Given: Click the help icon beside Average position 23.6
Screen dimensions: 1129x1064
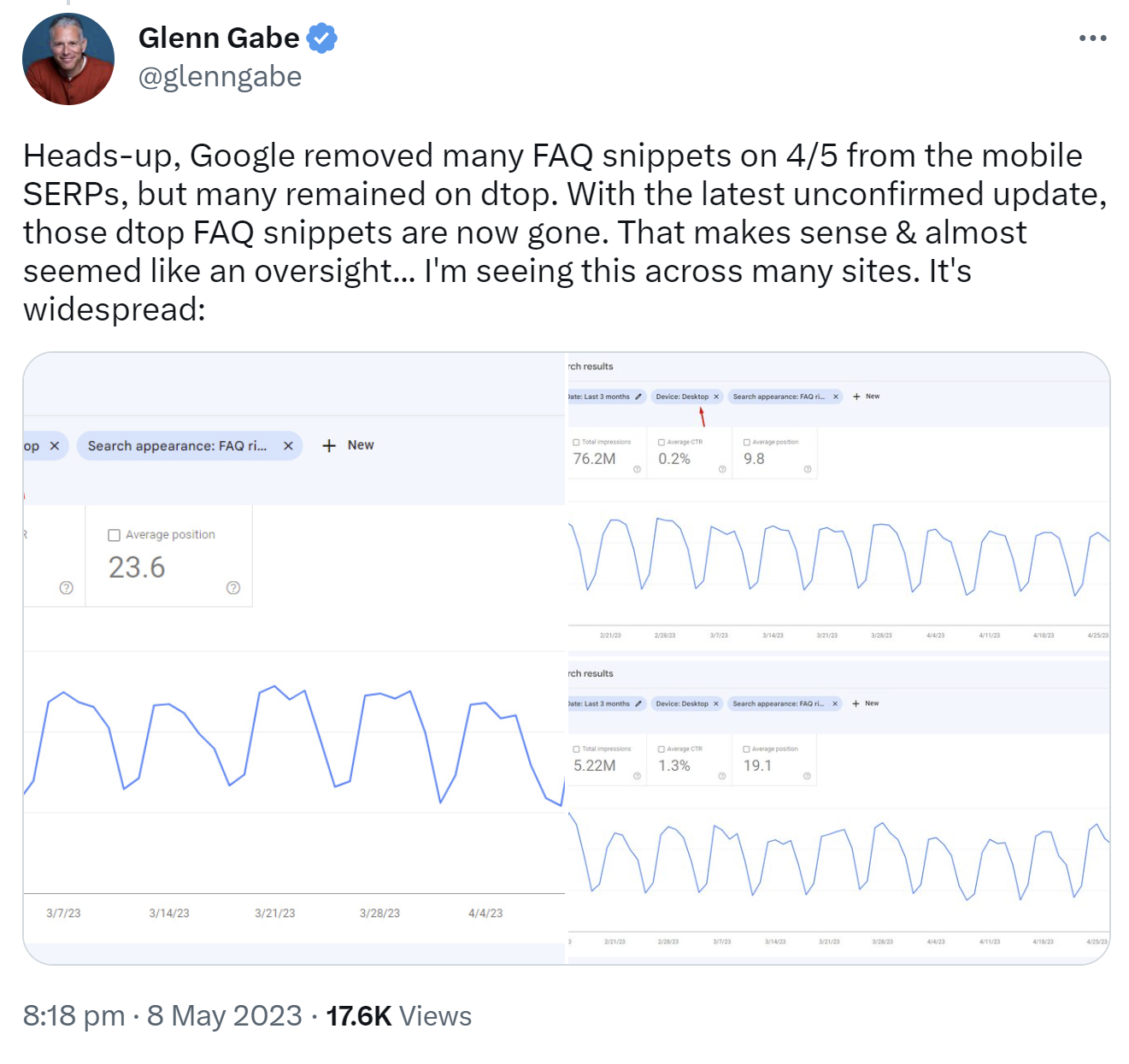Looking at the screenshot, I should pyautogui.click(x=232, y=588).
